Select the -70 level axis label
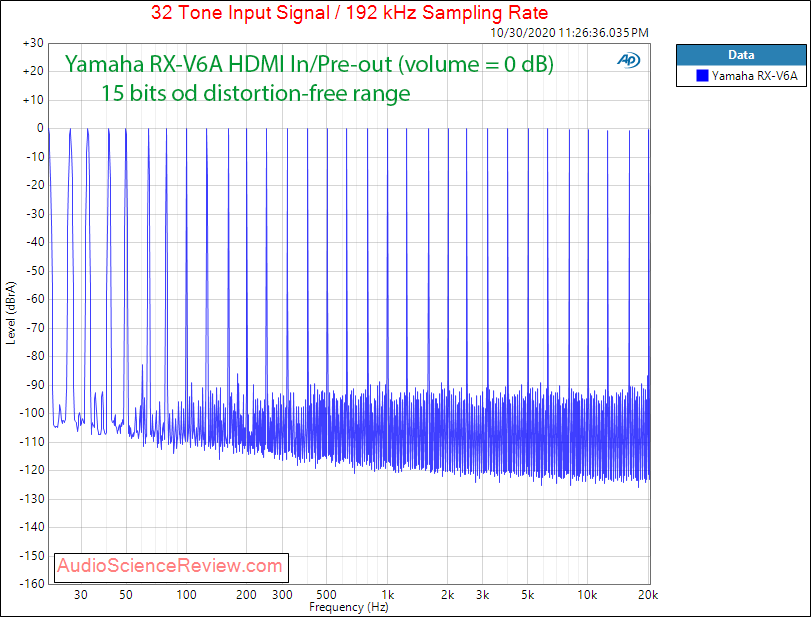The height and width of the screenshot is (617, 811). click(35, 328)
